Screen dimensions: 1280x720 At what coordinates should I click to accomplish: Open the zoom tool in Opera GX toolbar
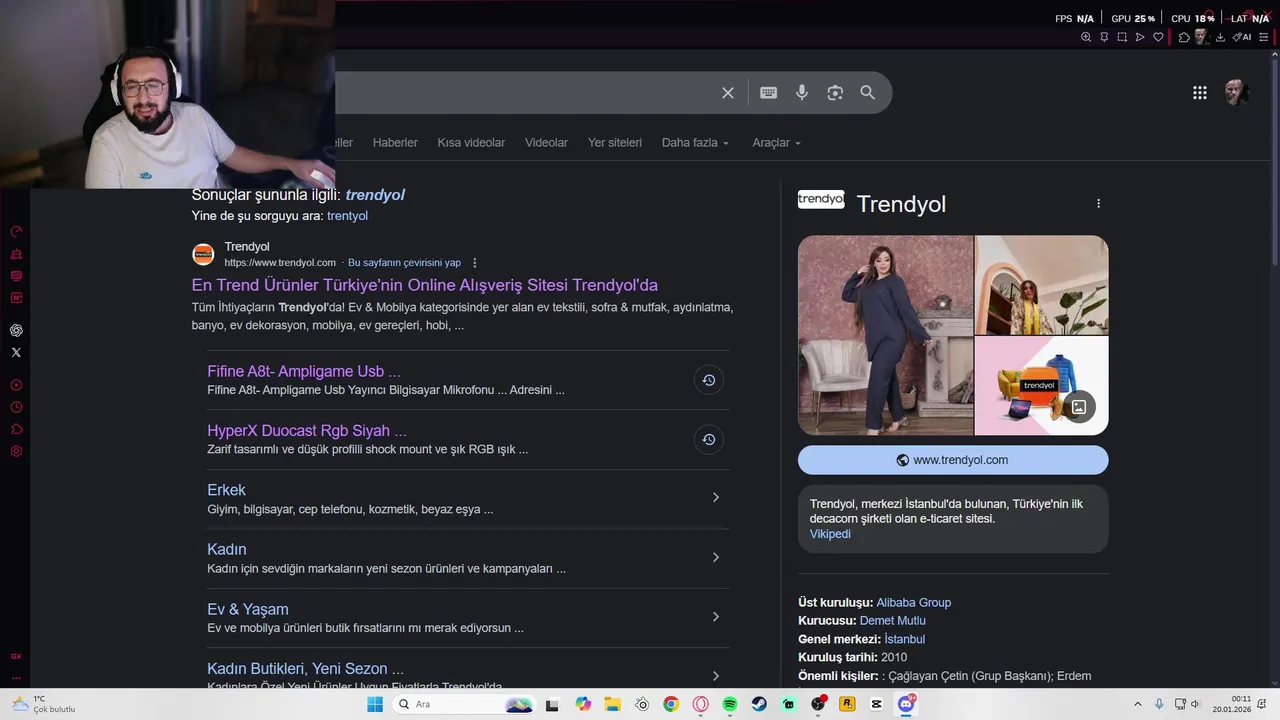(1086, 37)
